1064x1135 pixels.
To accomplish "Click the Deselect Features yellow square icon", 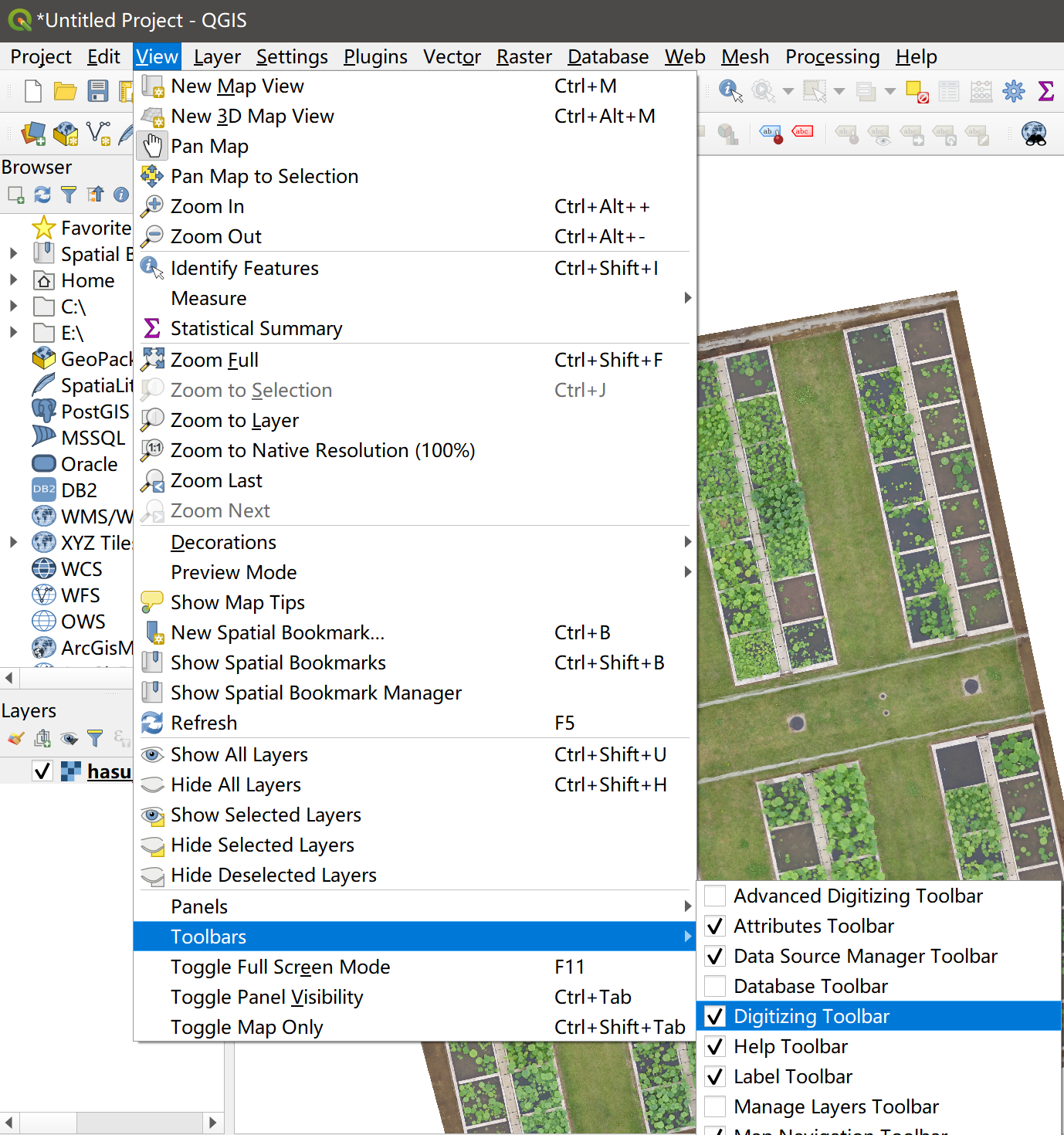I will tap(917, 91).
